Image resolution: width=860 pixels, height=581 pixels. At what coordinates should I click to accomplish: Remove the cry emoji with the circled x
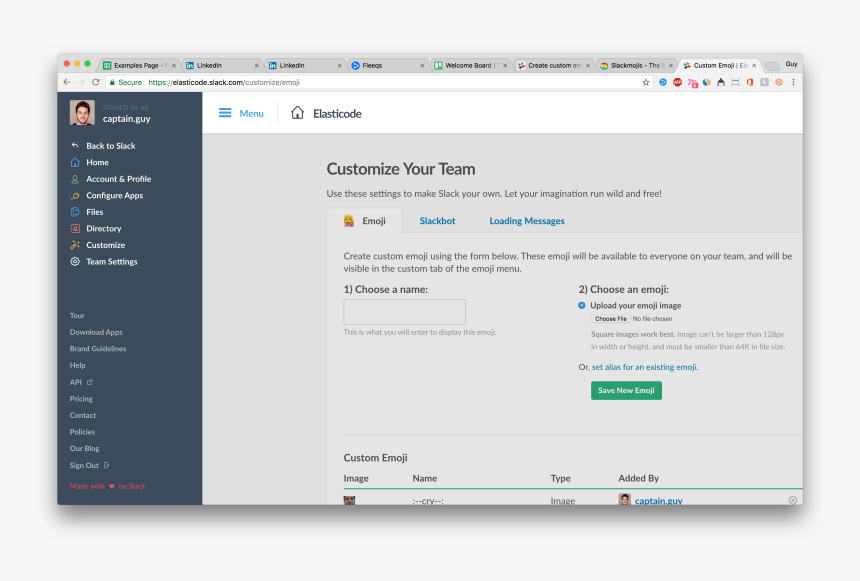[x=793, y=500]
